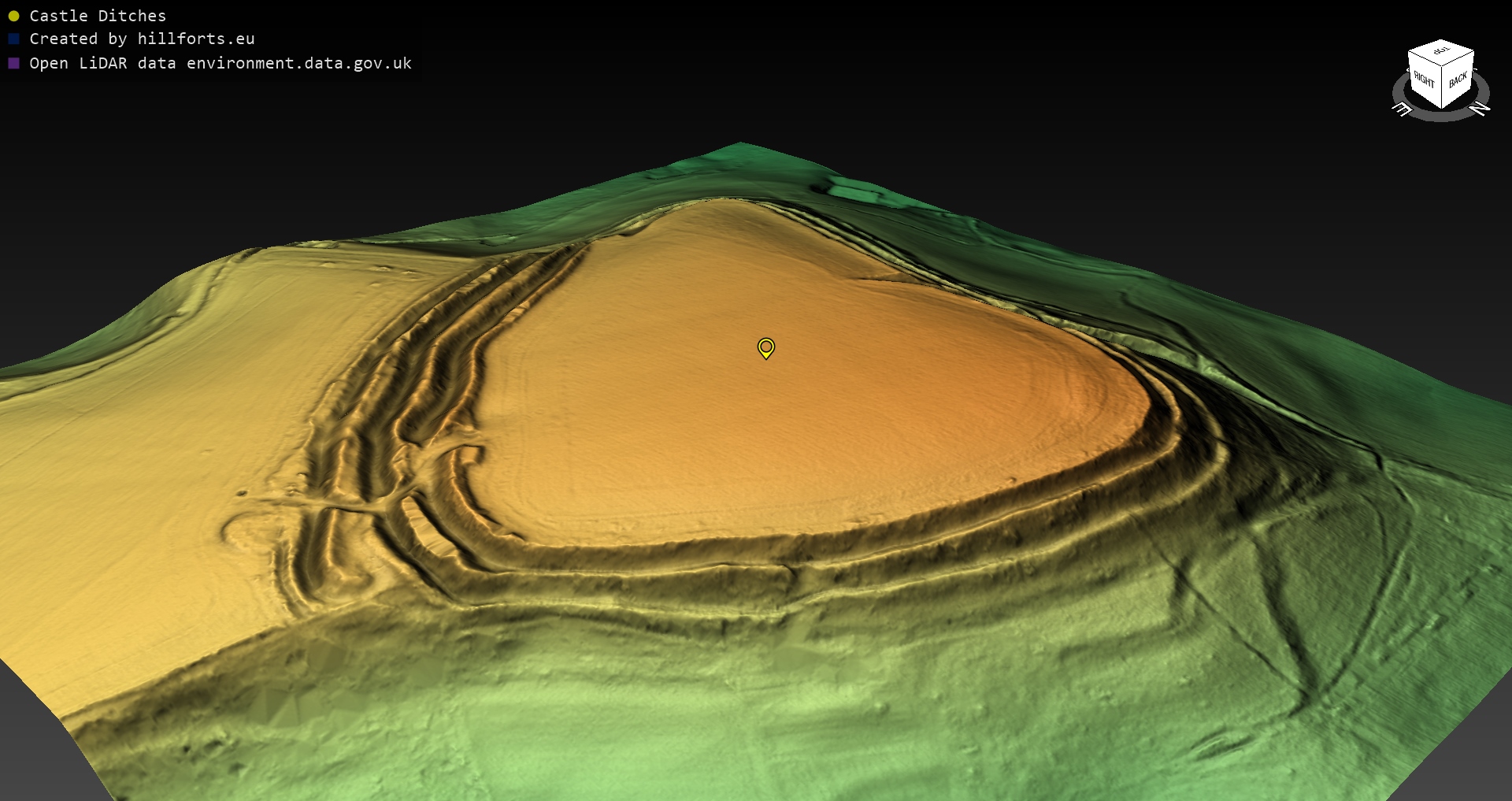Open the Created by hillforts.eu credit

pyautogui.click(x=142, y=39)
